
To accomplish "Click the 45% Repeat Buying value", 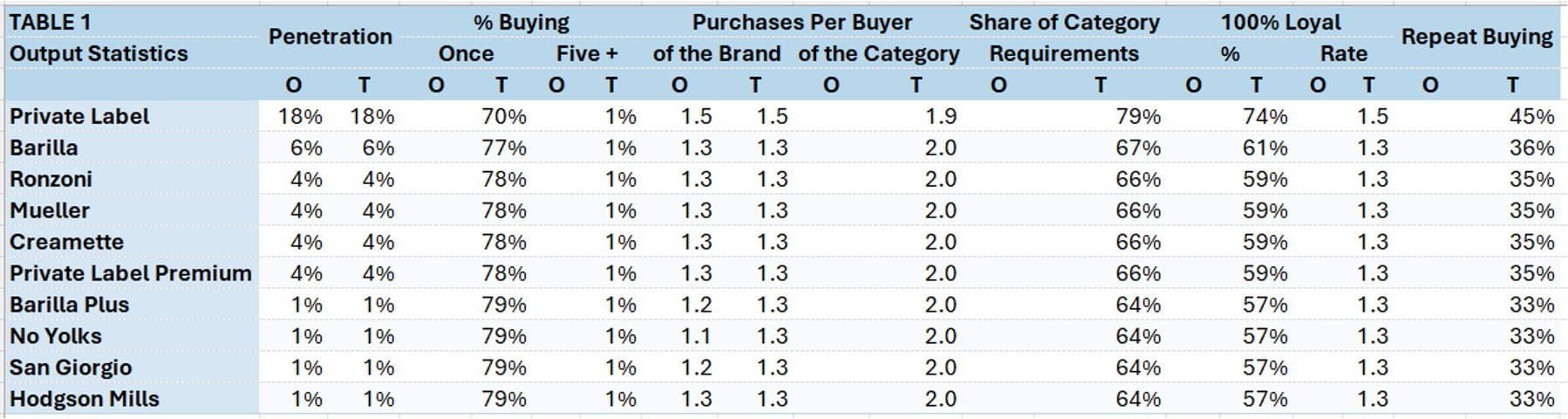I will tap(1531, 117).
